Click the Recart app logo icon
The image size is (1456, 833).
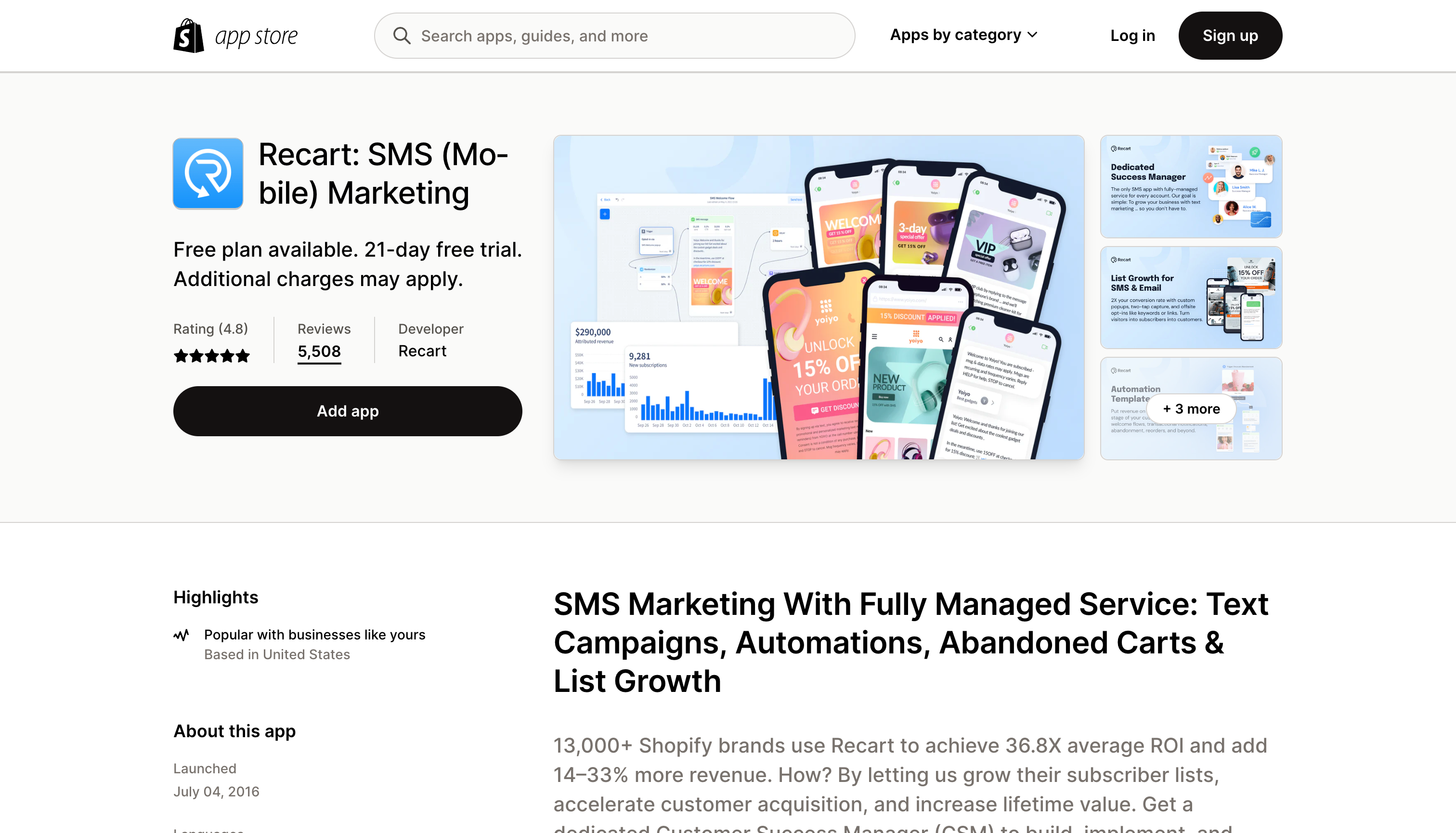pyautogui.click(x=207, y=173)
